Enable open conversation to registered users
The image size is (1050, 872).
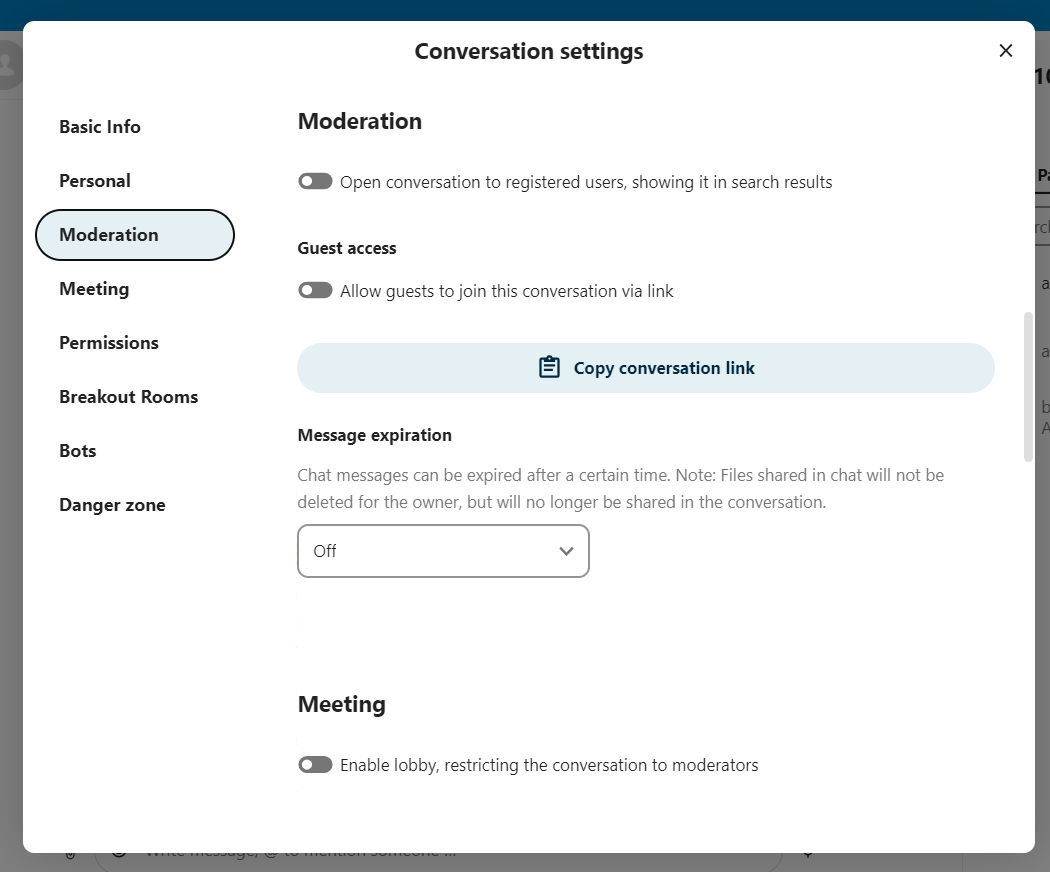pos(315,182)
